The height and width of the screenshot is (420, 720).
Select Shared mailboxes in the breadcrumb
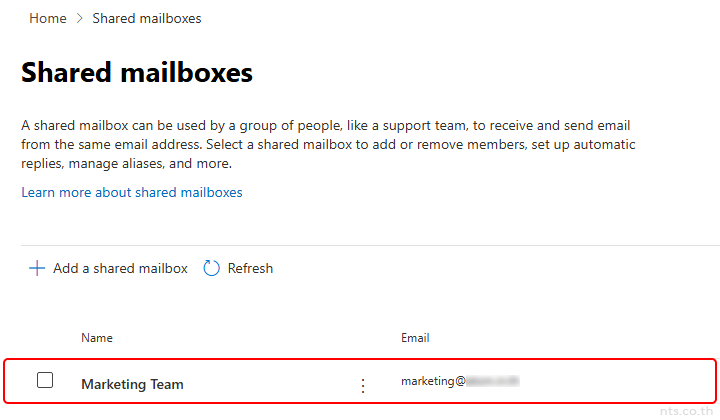click(147, 19)
